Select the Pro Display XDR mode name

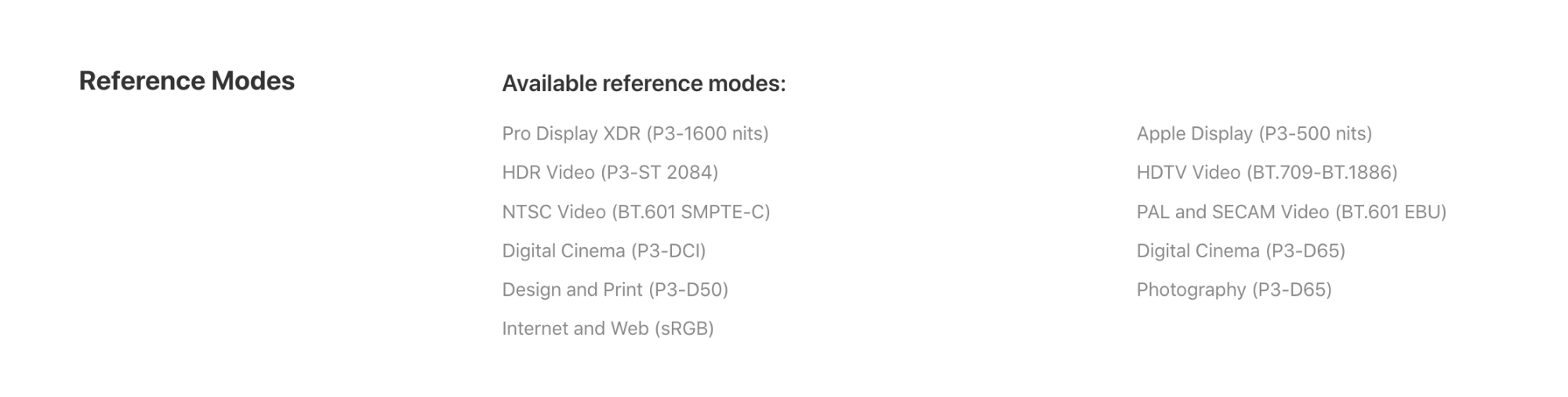pyautogui.click(x=571, y=133)
